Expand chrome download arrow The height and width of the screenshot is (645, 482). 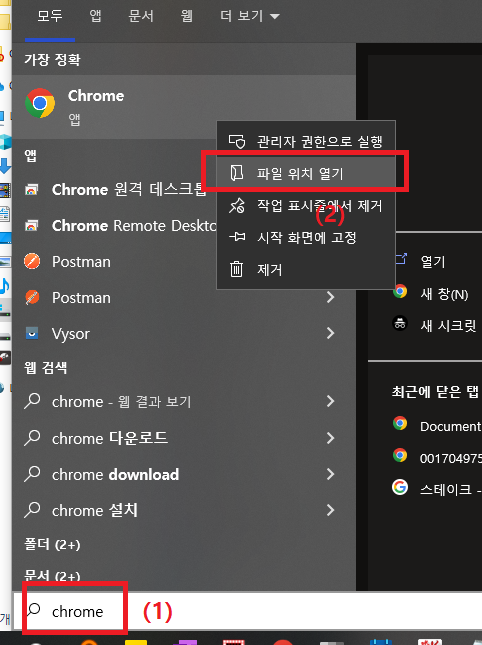pos(330,475)
